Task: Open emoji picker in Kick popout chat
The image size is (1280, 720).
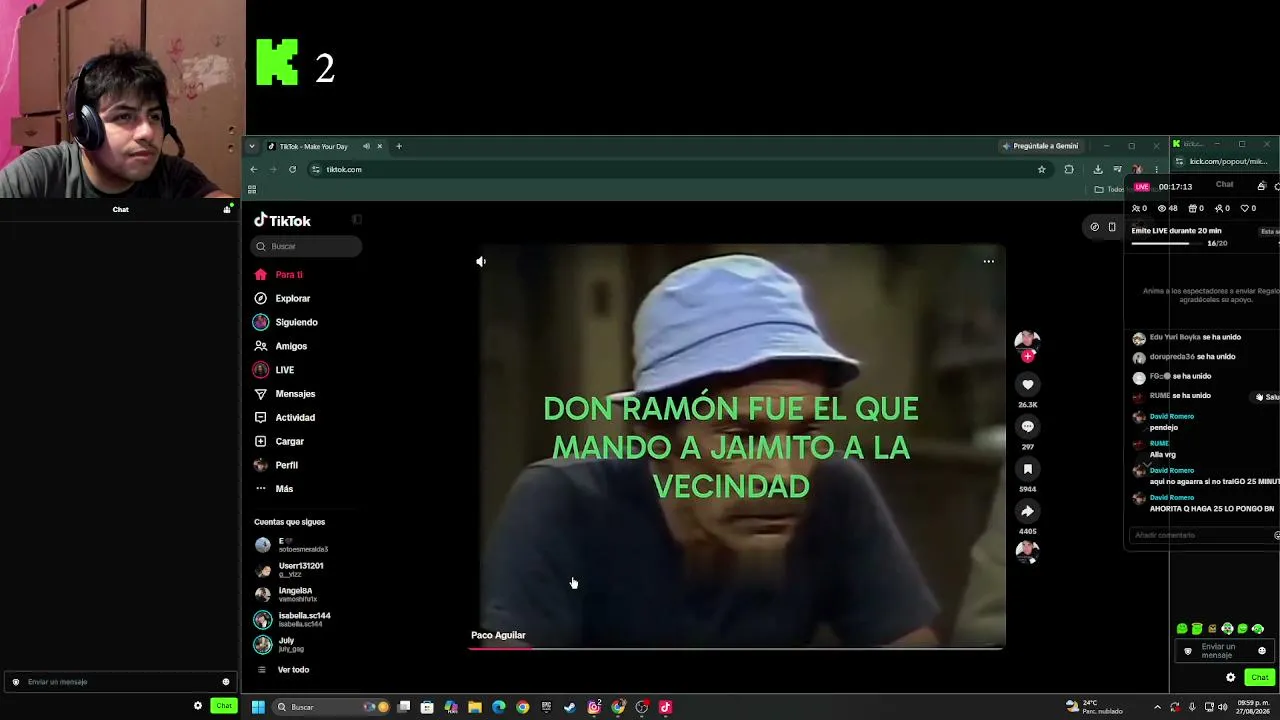Action: 1262,651
